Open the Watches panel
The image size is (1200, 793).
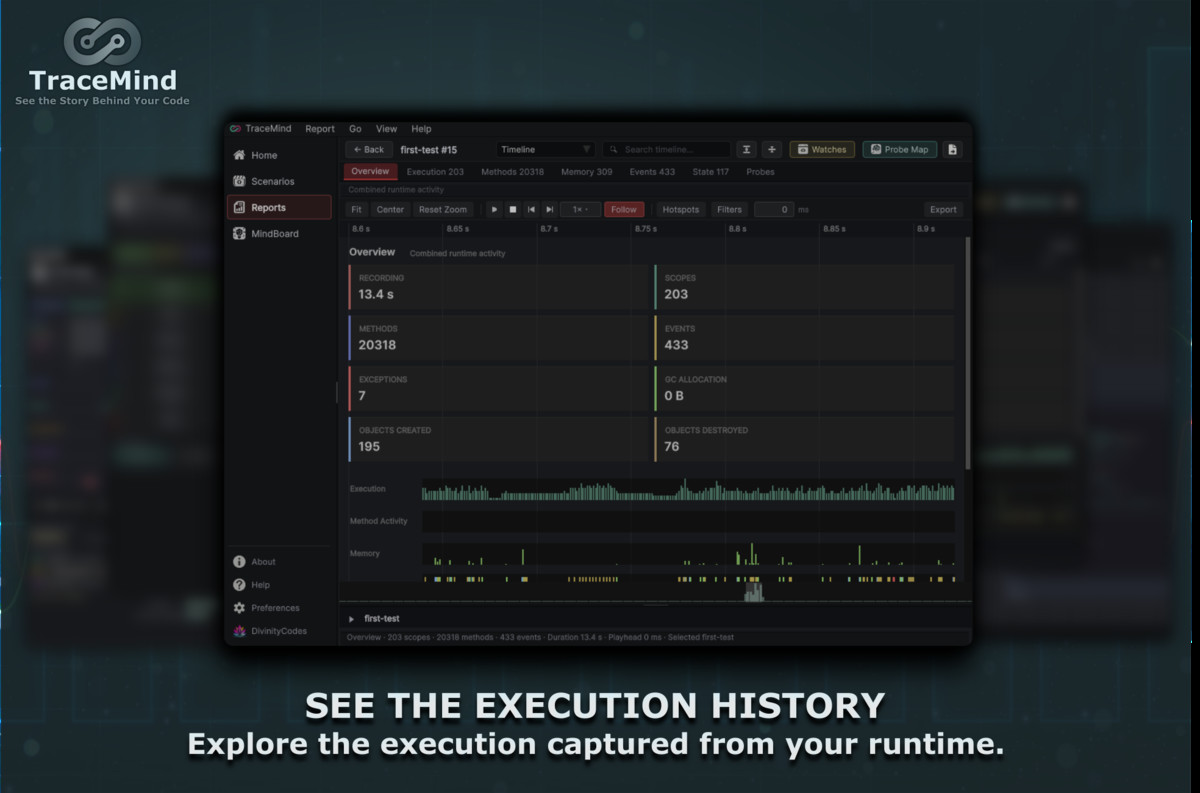coord(822,149)
